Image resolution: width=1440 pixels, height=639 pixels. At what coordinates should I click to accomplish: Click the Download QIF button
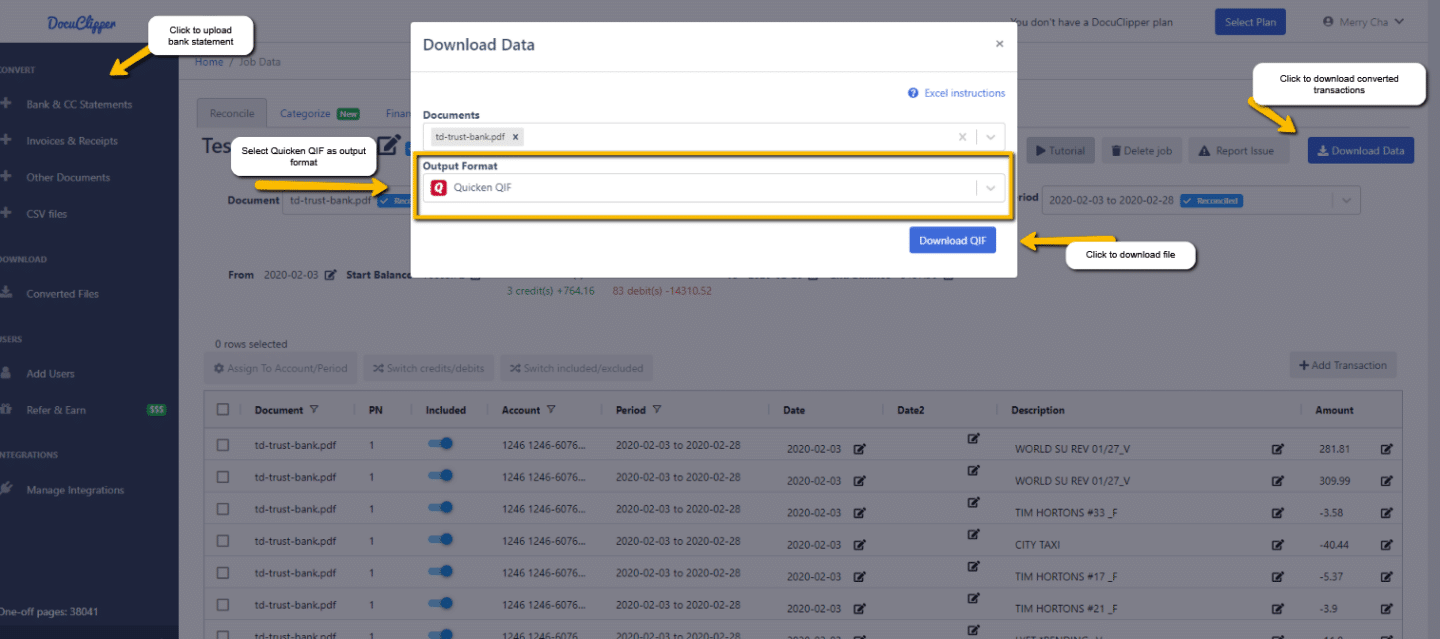tap(952, 240)
